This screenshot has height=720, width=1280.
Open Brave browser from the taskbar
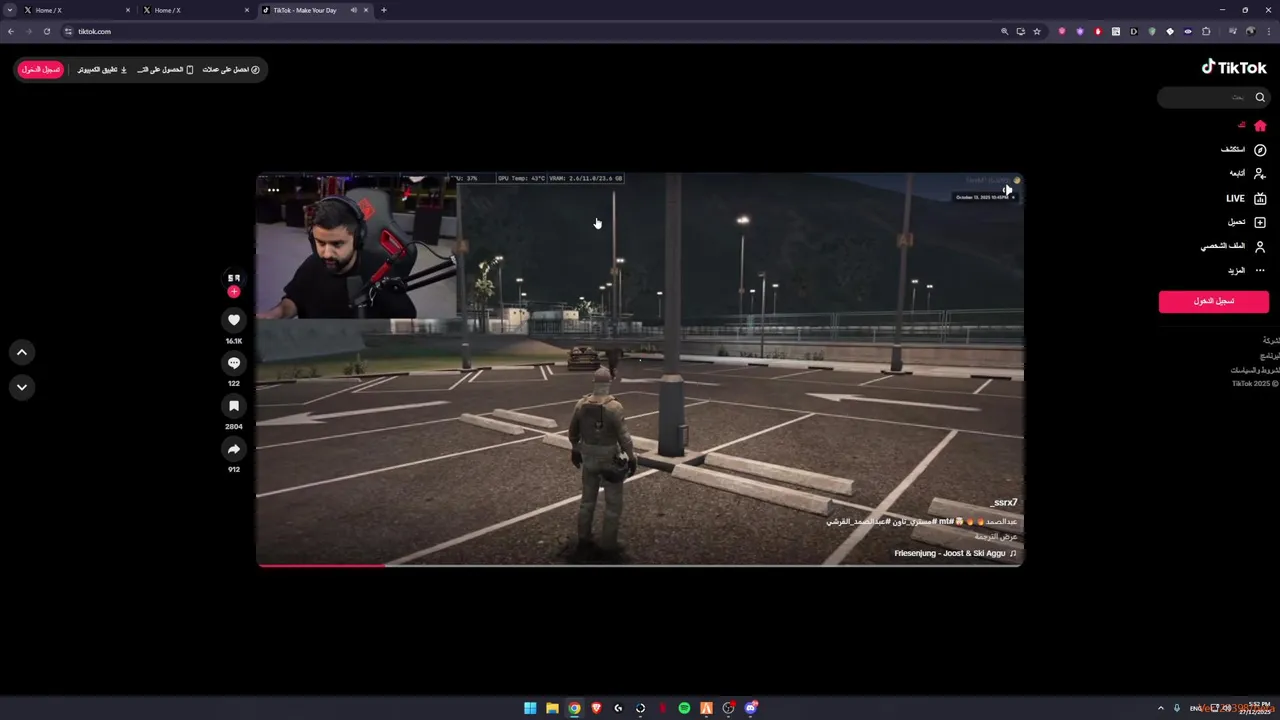[596, 708]
